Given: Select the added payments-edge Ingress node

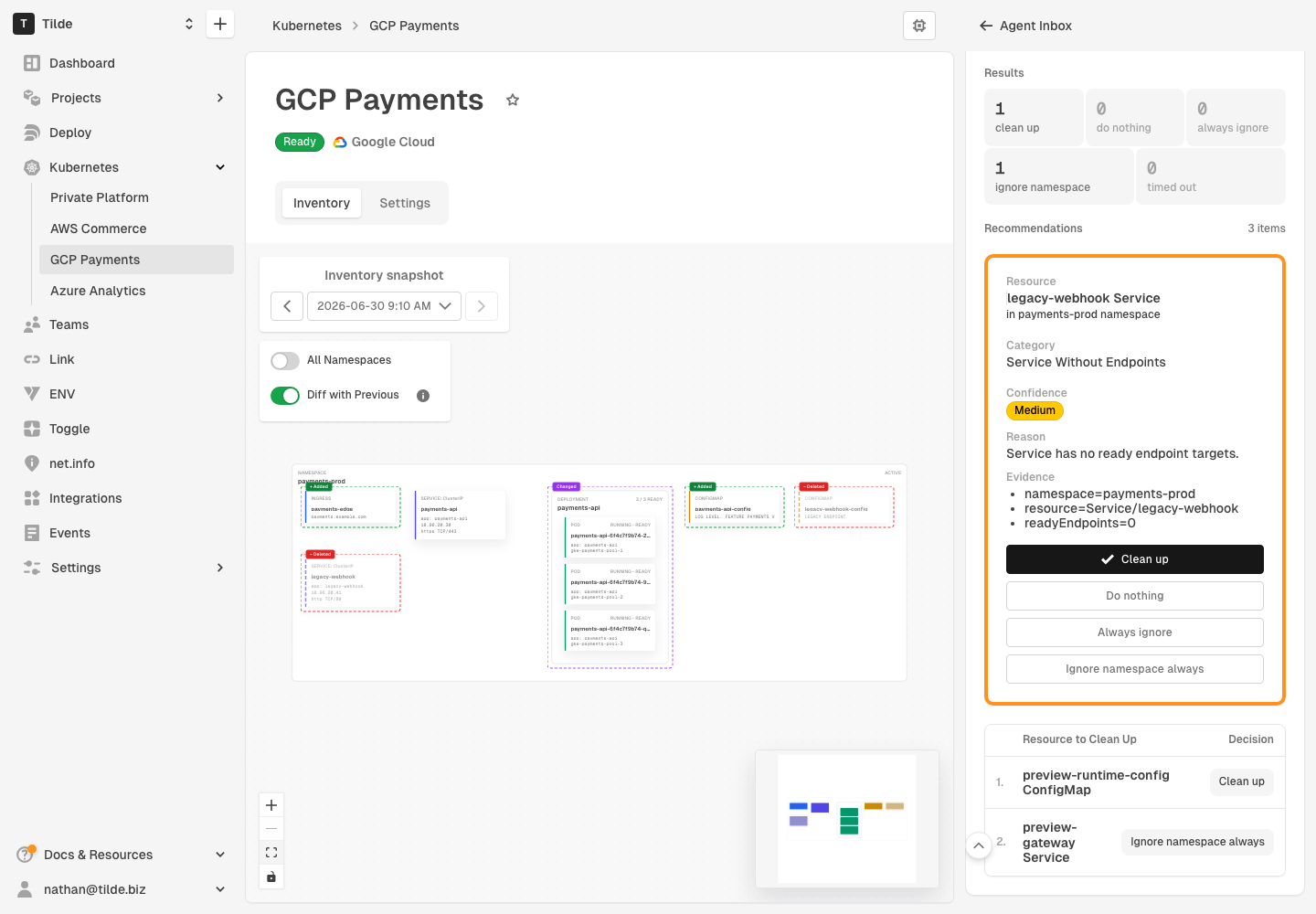Looking at the screenshot, I should [x=351, y=507].
